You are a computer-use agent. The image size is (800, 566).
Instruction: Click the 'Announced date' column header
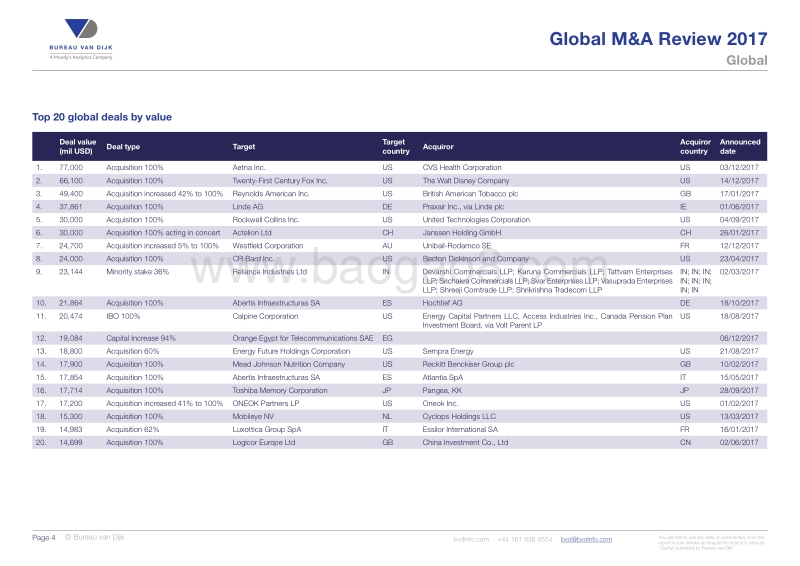tap(740, 146)
